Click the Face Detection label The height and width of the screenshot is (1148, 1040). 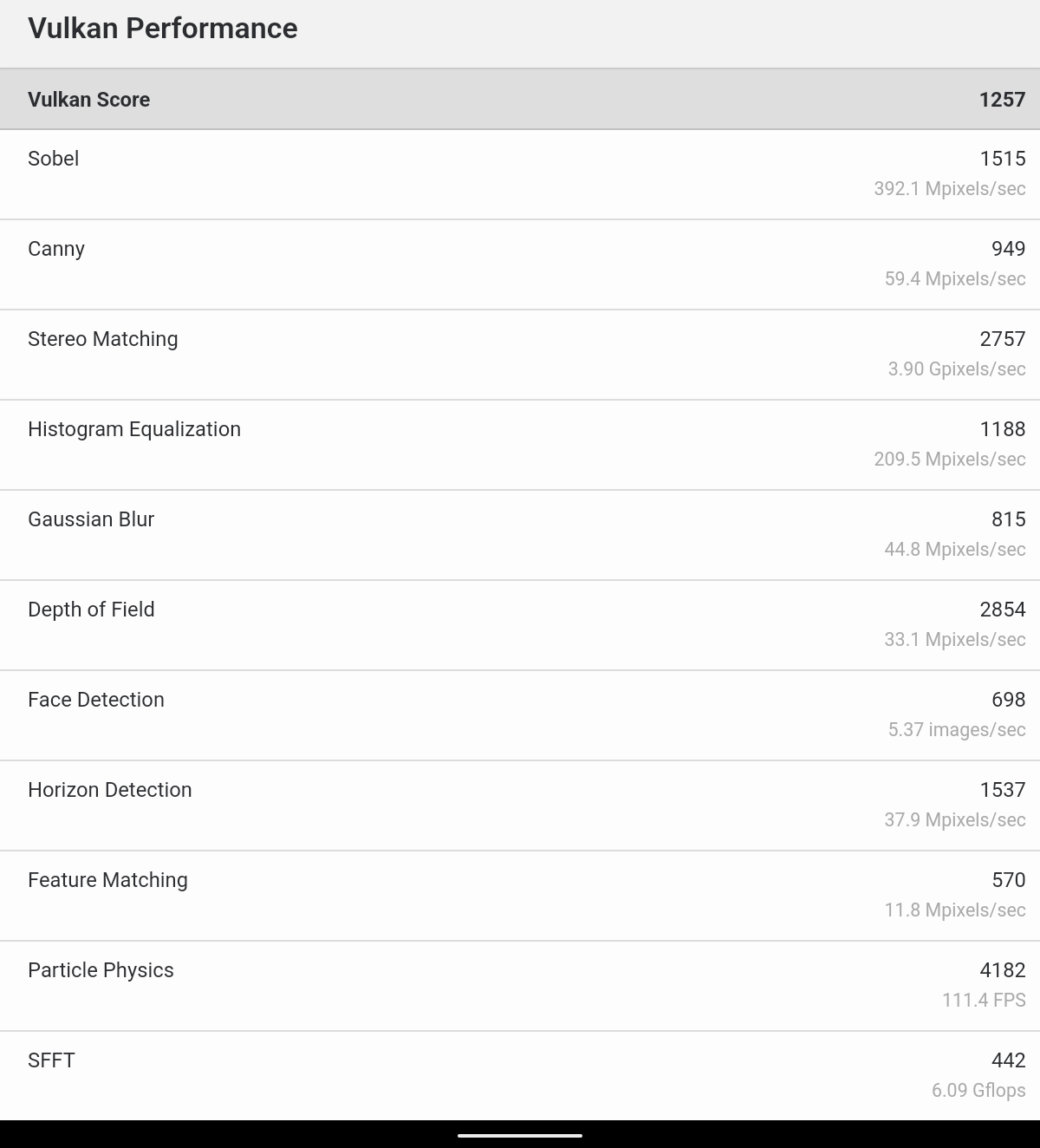click(96, 700)
